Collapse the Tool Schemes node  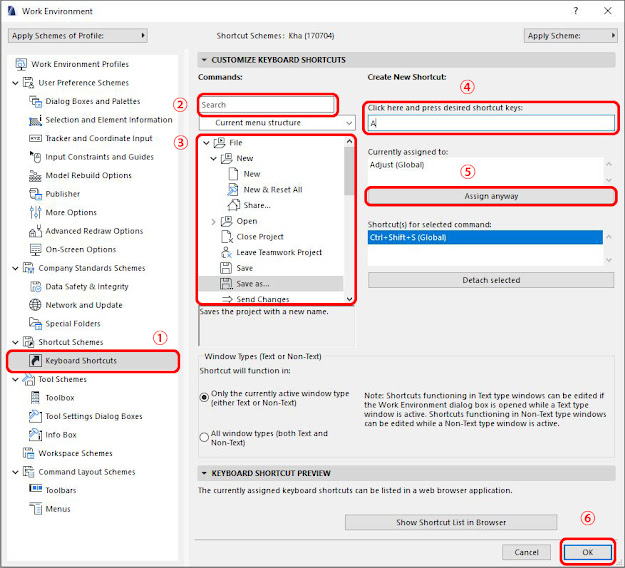tap(16, 379)
